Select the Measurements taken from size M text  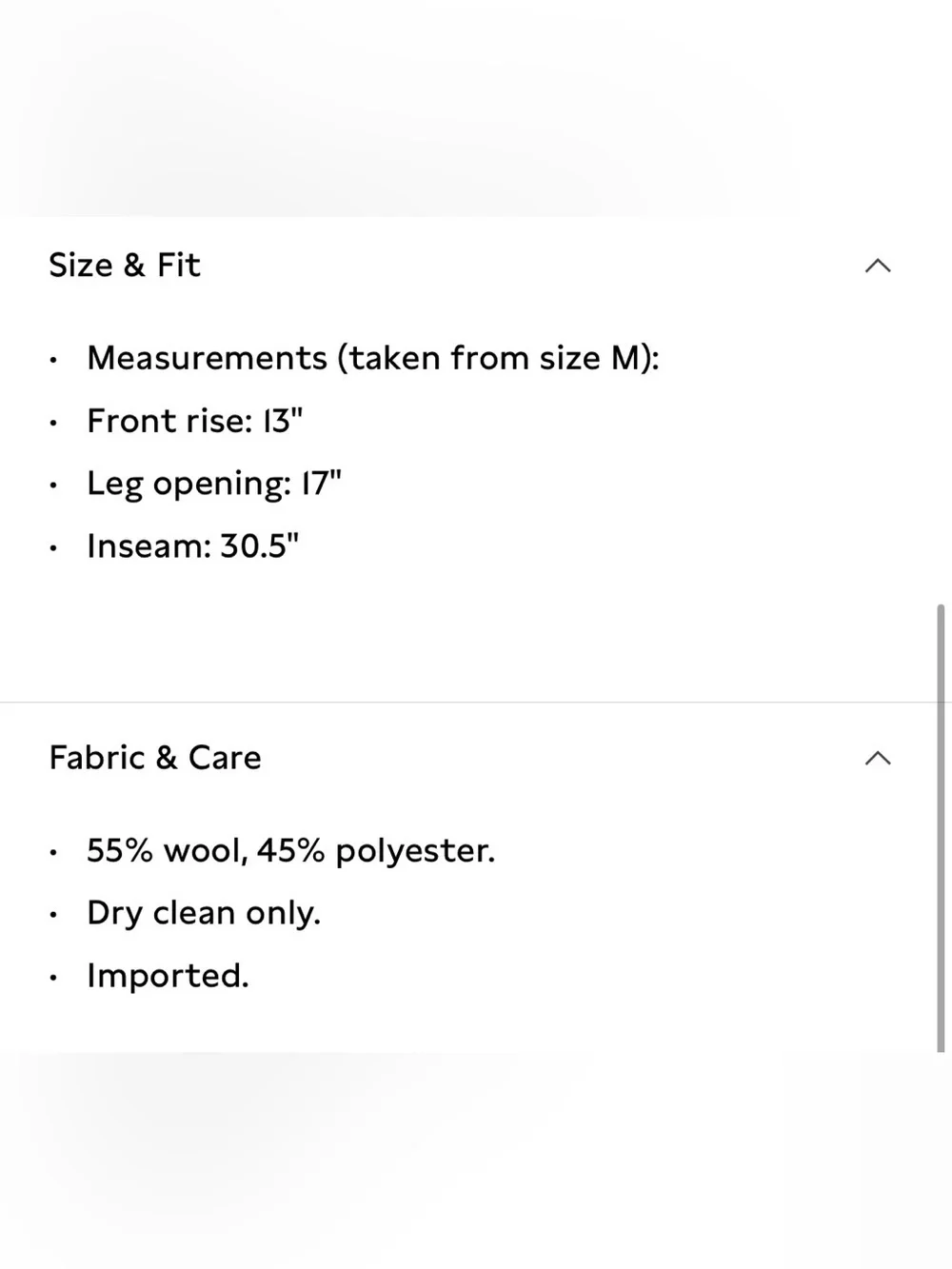coord(373,358)
